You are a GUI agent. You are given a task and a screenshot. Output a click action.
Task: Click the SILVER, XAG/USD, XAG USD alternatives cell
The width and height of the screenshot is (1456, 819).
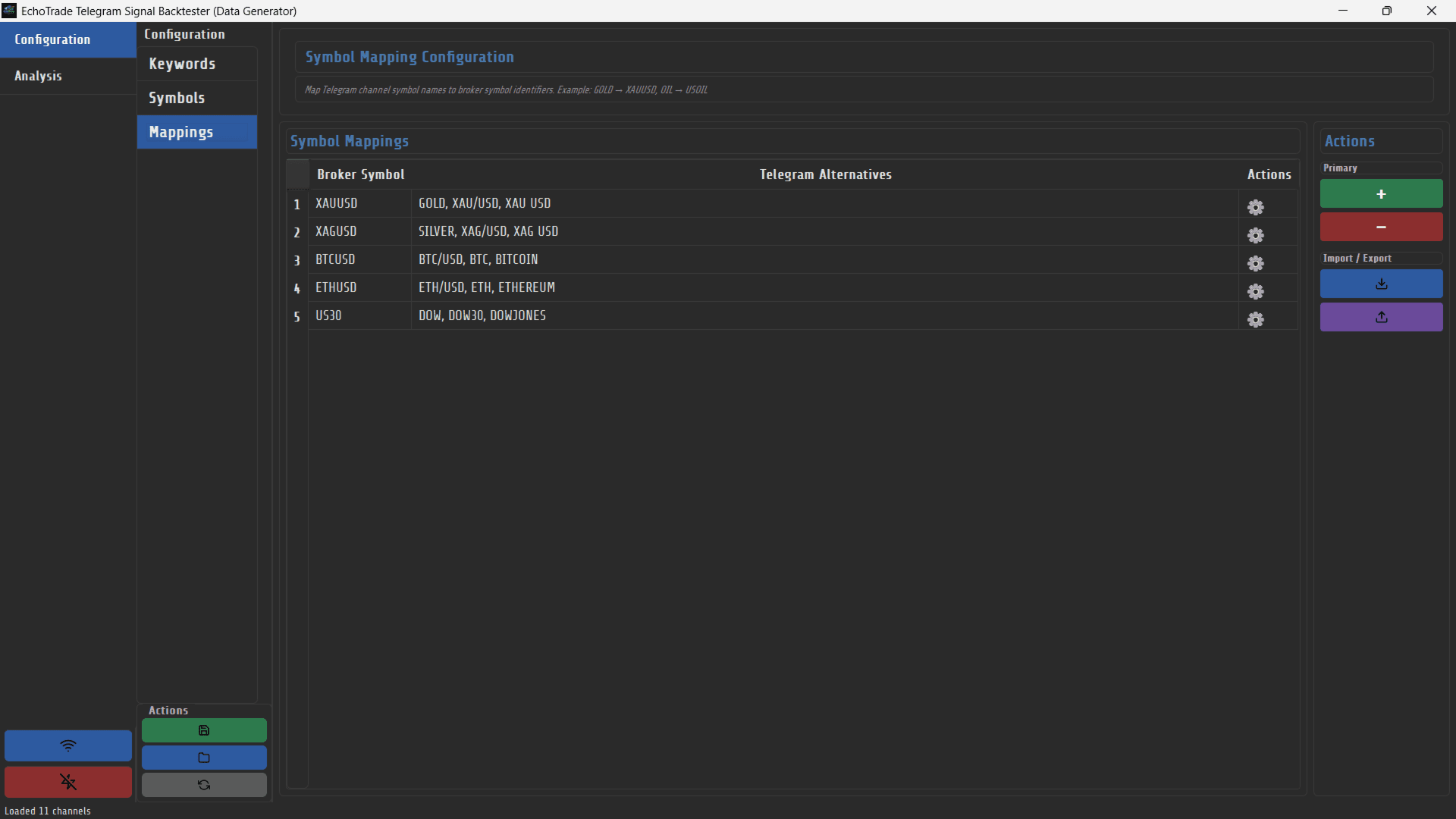825,231
